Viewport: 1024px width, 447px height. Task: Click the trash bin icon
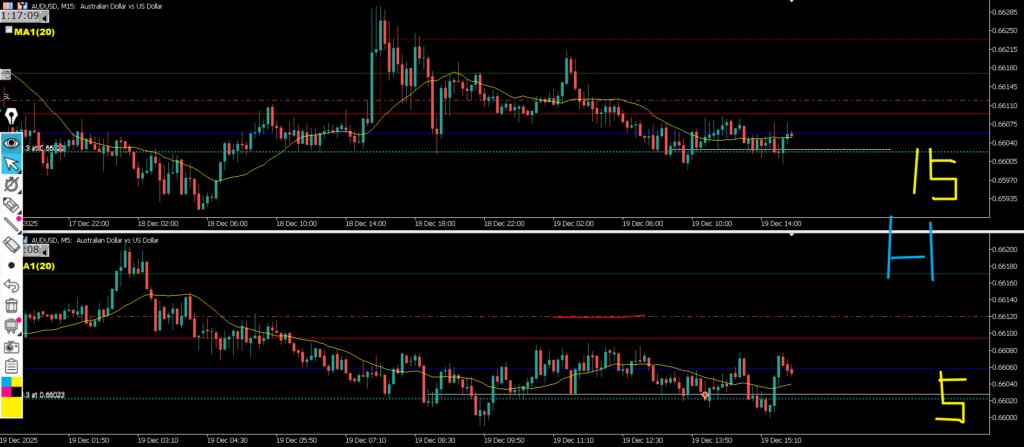click(x=11, y=305)
